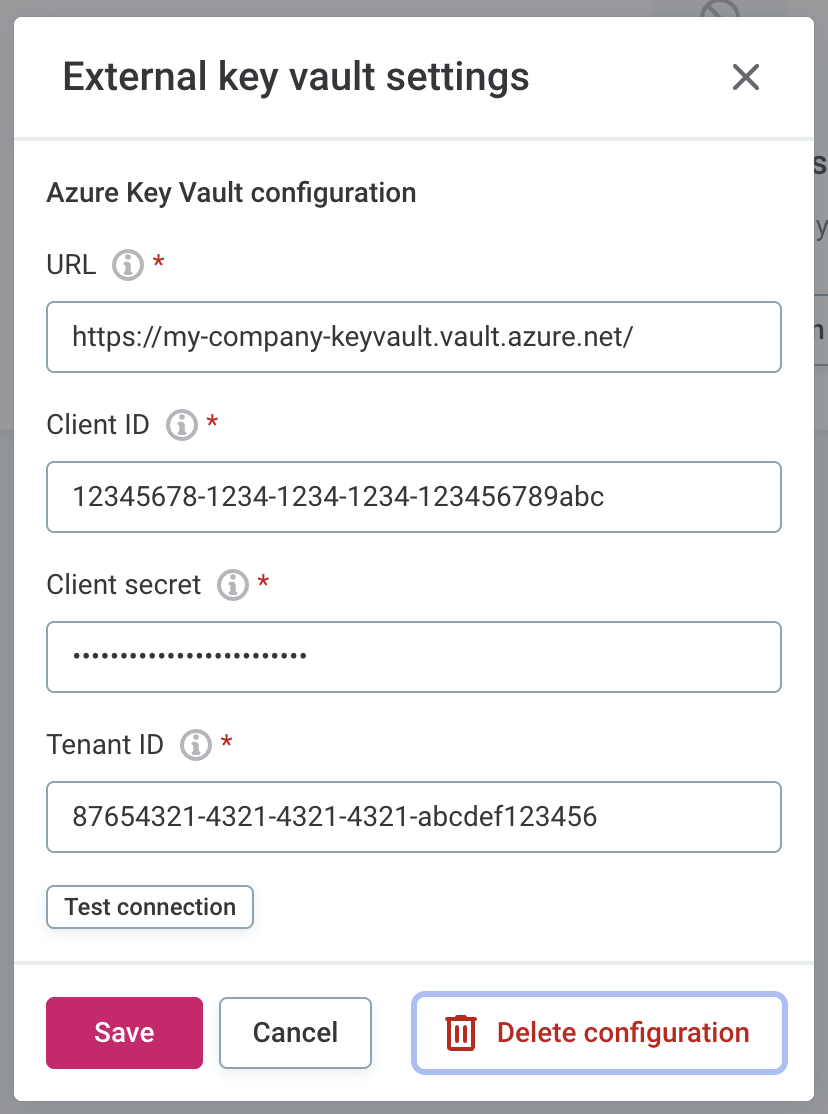Click the URL field containing the Azure address

pos(414,337)
